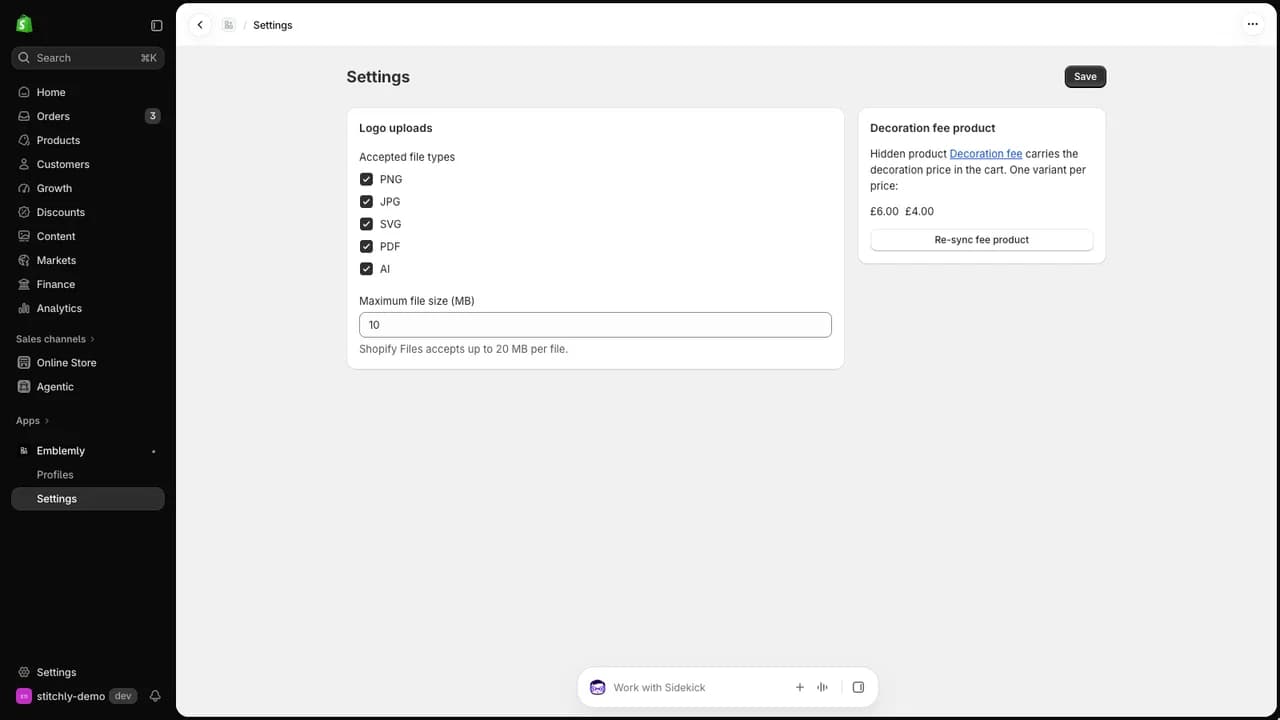The height and width of the screenshot is (720, 1280).
Task: Open Markets in the sidebar
Action: 88,260
